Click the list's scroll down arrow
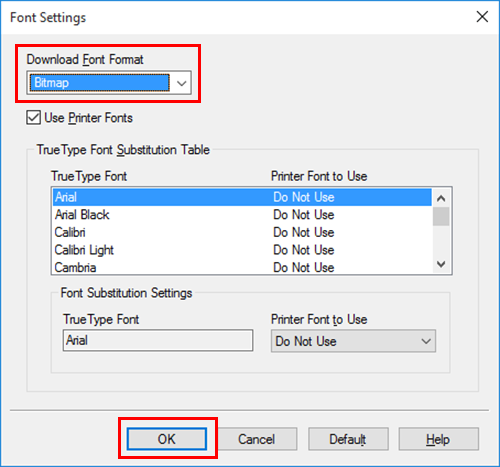This screenshot has width=500, height=467. coord(441,264)
